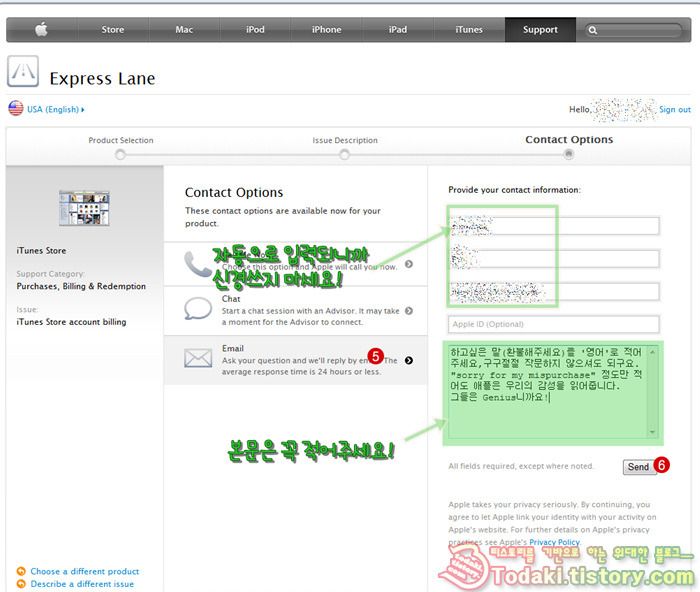Click 'iTunes Store account billing' text

pyautogui.click(x=71, y=322)
